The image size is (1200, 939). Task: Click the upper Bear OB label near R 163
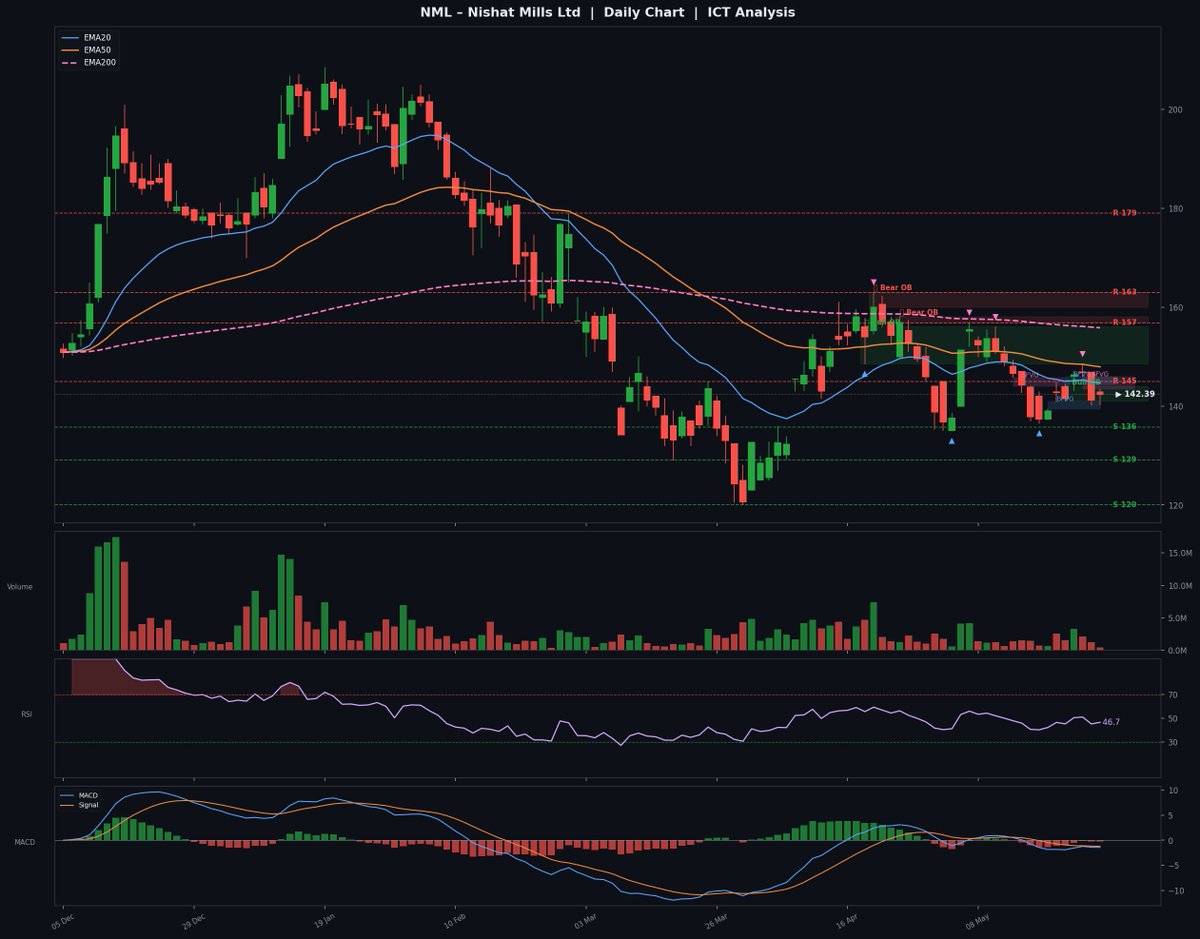click(896, 287)
